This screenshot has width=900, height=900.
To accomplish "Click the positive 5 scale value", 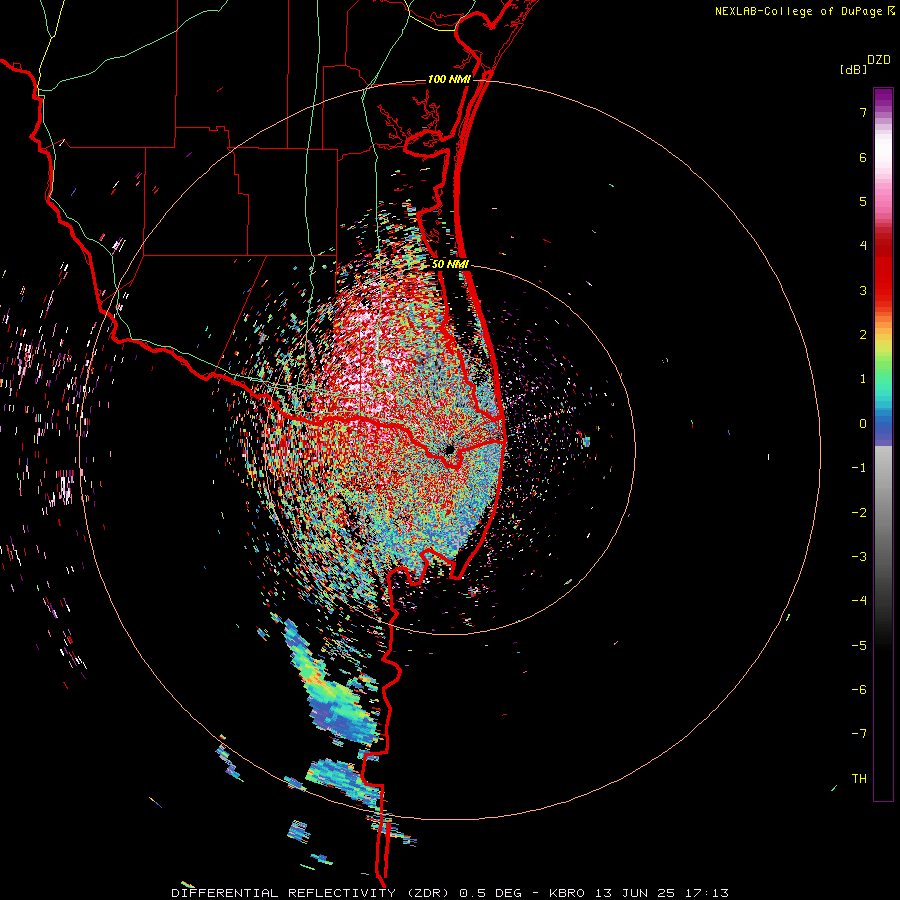I will [863, 201].
